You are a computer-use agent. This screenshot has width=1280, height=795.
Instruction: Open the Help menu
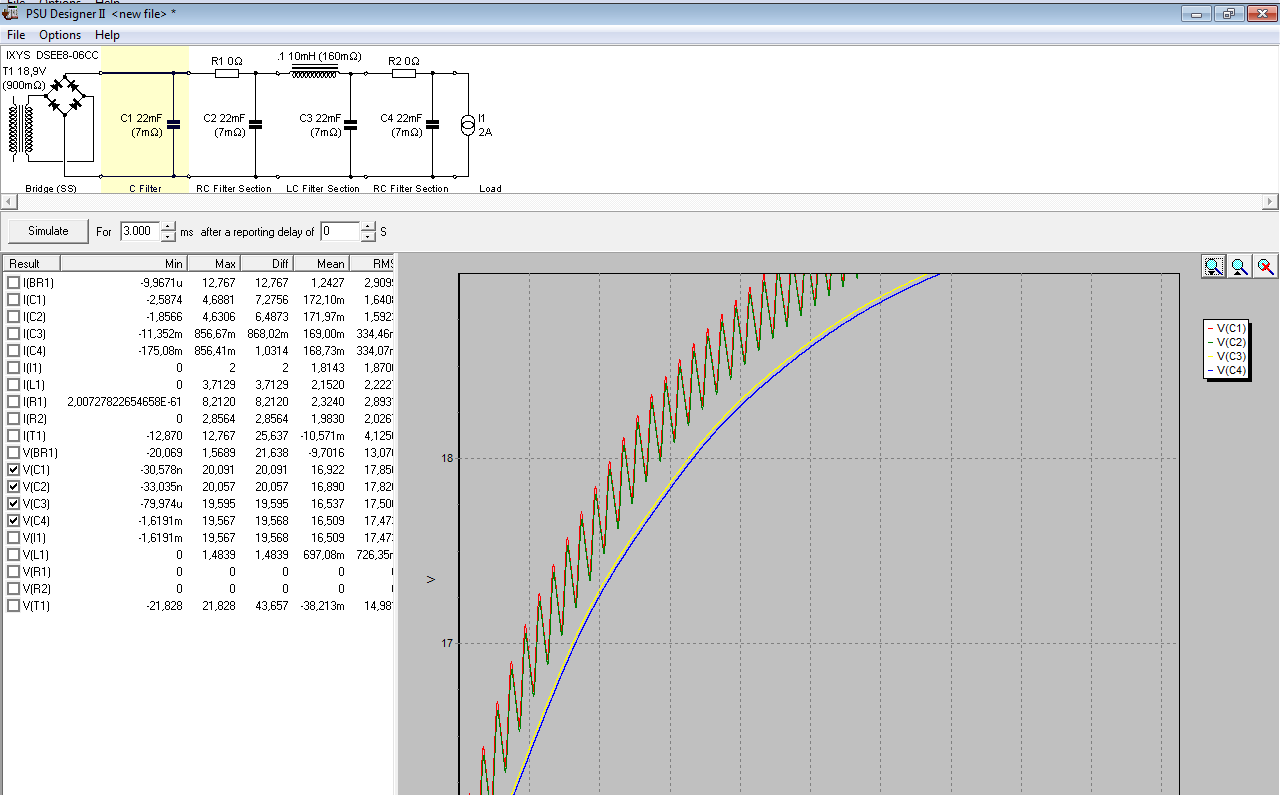[x=107, y=35]
